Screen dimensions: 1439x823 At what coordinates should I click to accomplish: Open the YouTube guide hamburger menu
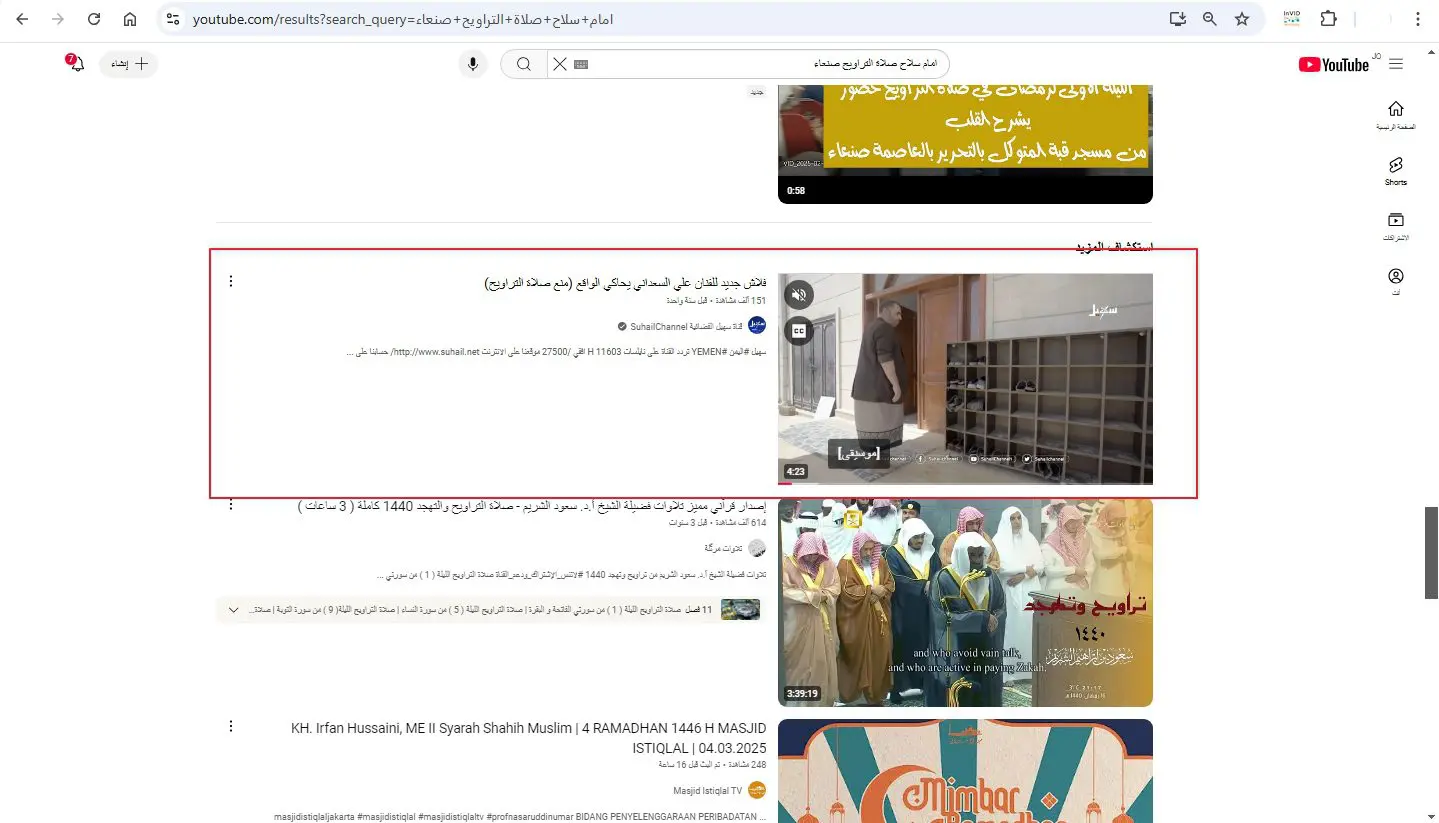tap(1396, 64)
